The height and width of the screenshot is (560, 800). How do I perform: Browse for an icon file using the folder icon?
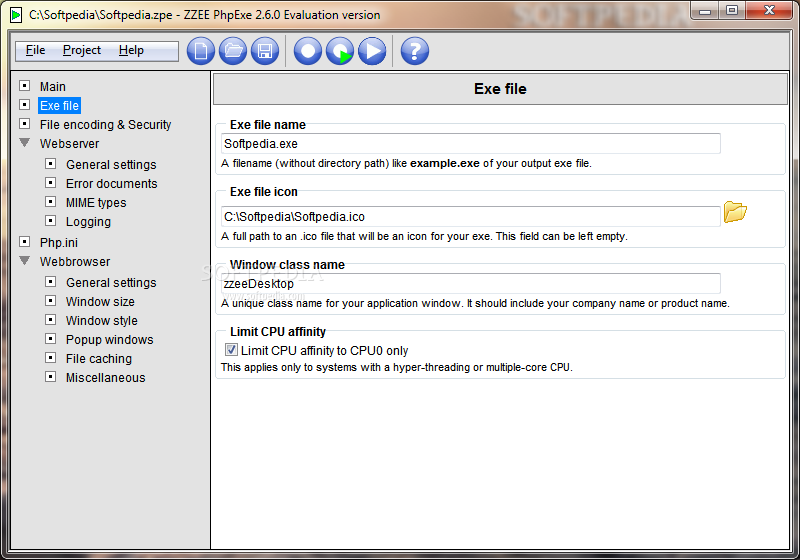(x=735, y=212)
